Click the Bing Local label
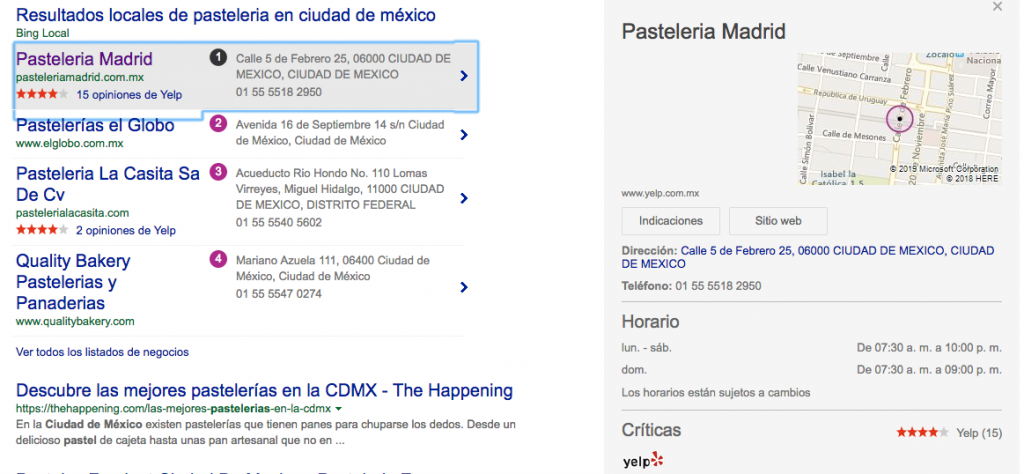This screenshot has width=1024, height=474. click(42, 33)
